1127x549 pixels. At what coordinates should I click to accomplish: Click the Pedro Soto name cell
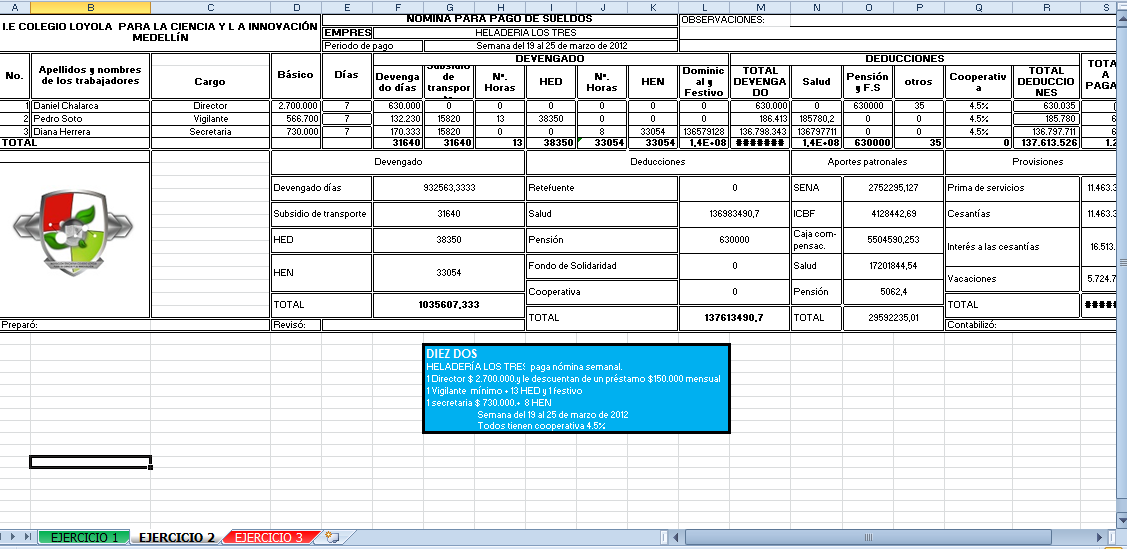click(x=90, y=118)
